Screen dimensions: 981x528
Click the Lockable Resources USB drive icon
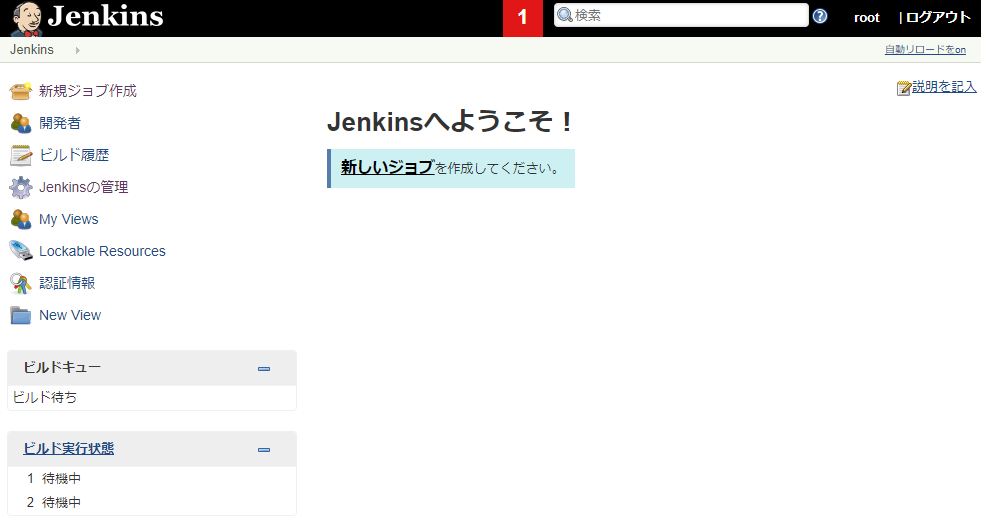[21, 251]
